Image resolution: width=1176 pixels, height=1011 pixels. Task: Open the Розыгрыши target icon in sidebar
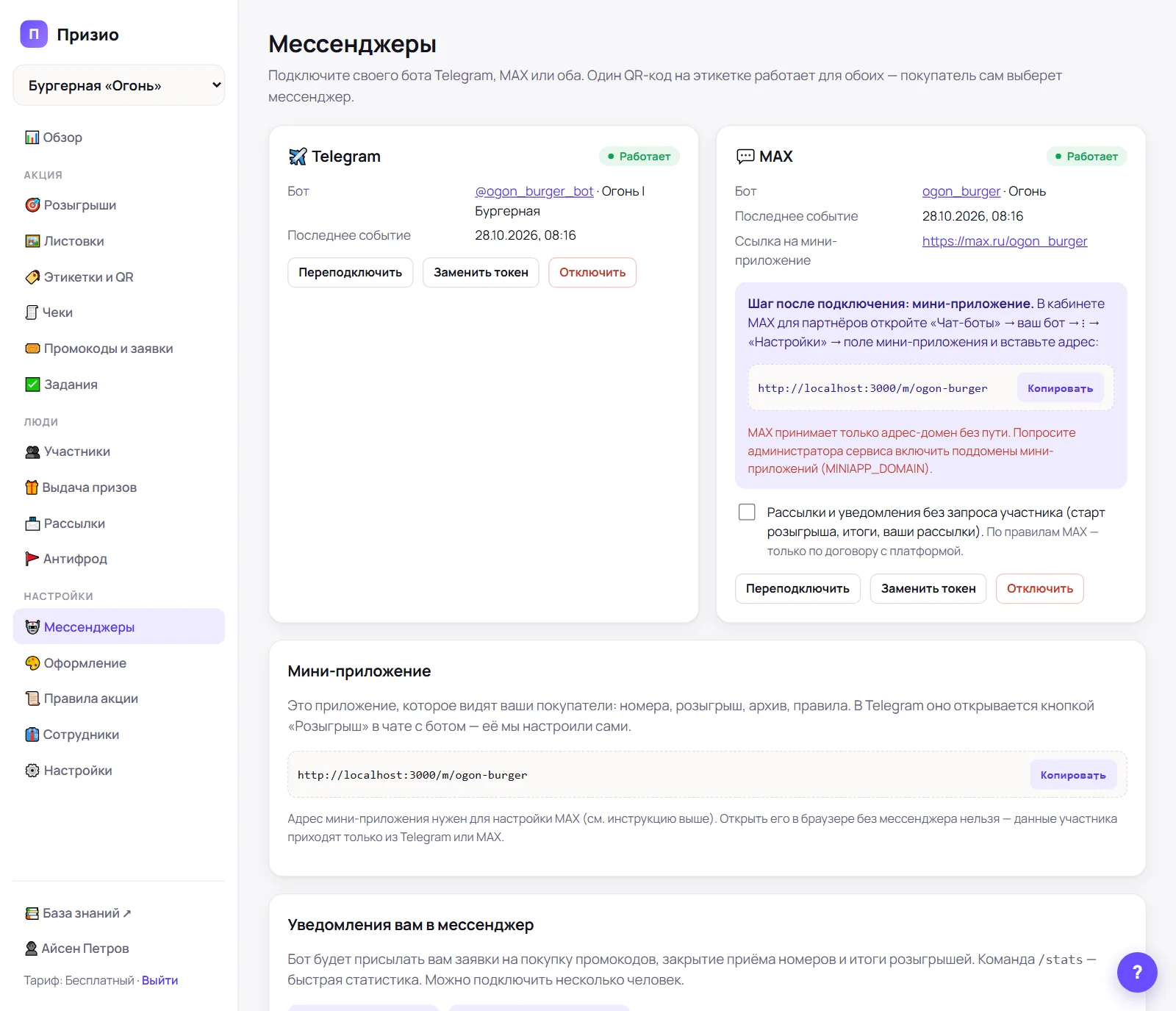(x=32, y=205)
